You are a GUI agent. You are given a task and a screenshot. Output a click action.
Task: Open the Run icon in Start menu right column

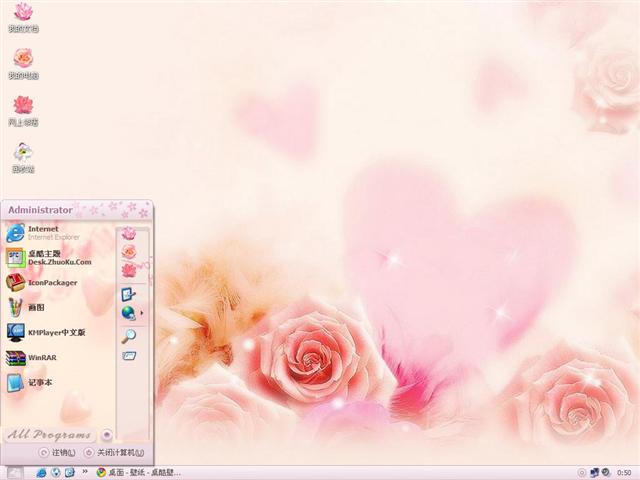point(128,356)
